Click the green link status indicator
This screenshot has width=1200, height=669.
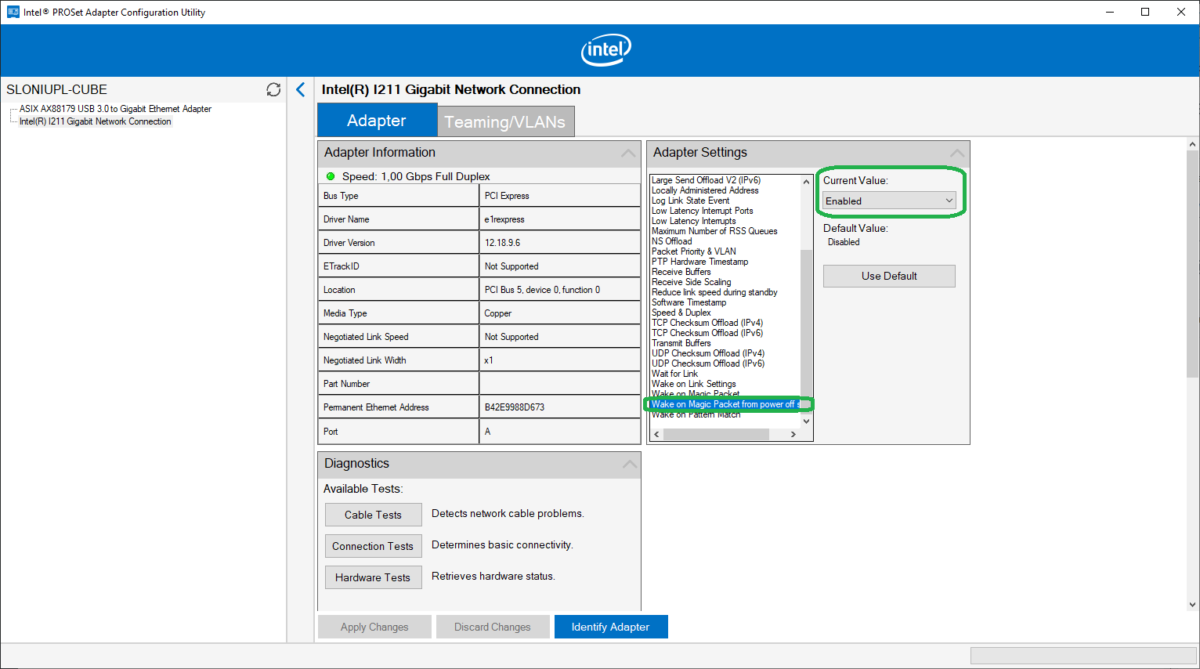[330, 176]
